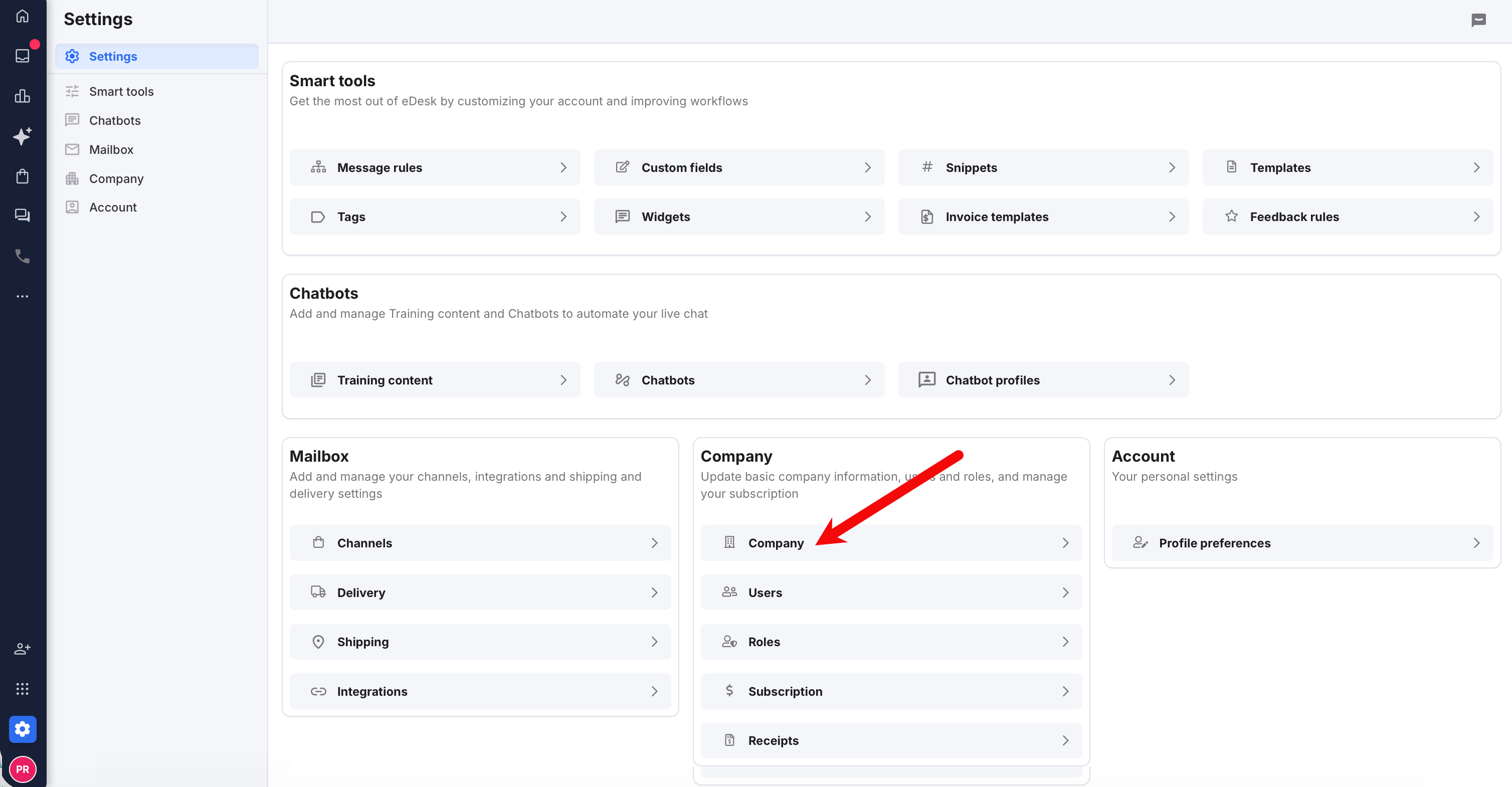This screenshot has height=787, width=1512.
Task: Open the apps grid icon
Action: pyautogui.click(x=22, y=688)
